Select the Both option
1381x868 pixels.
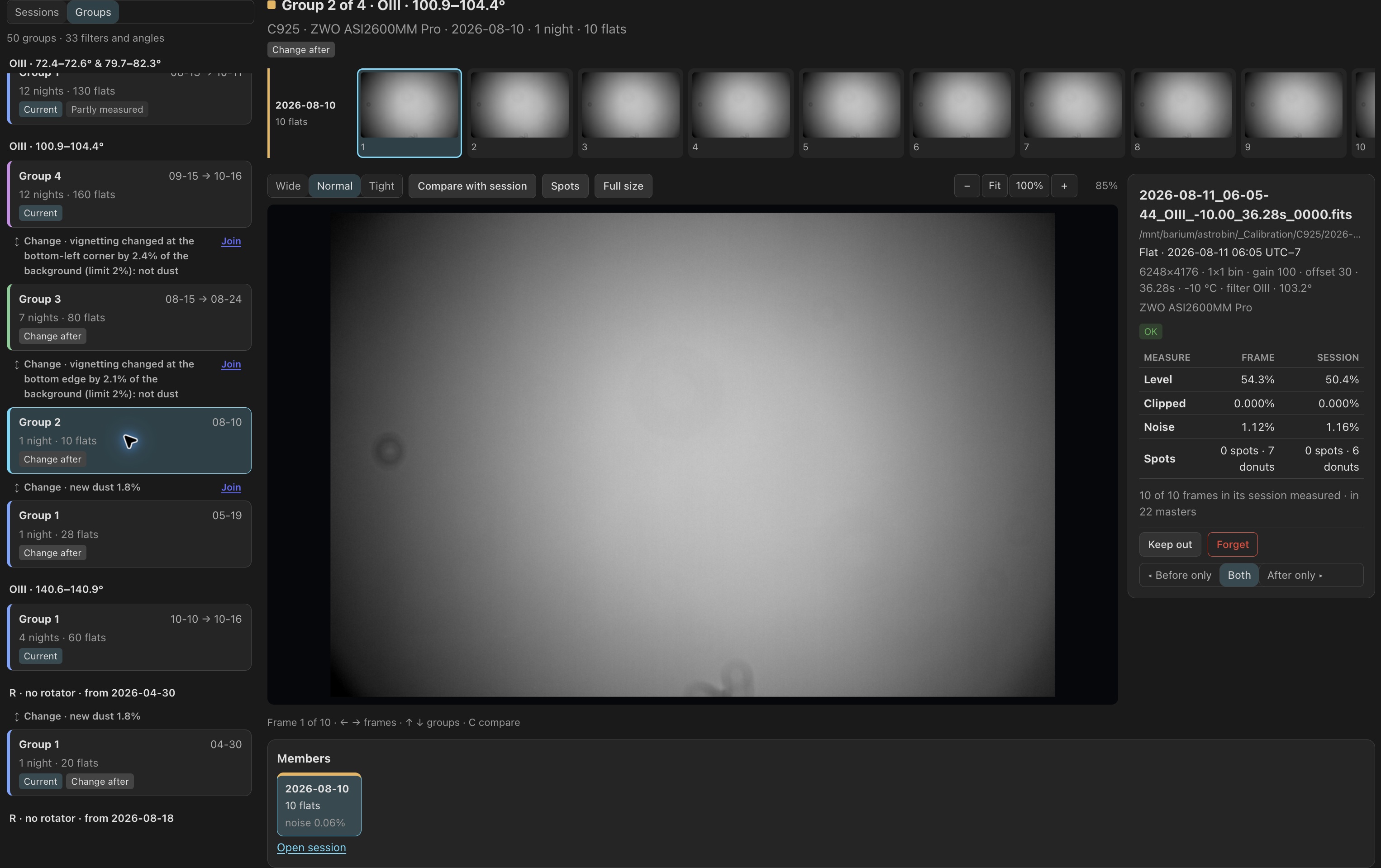(1239, 575)
